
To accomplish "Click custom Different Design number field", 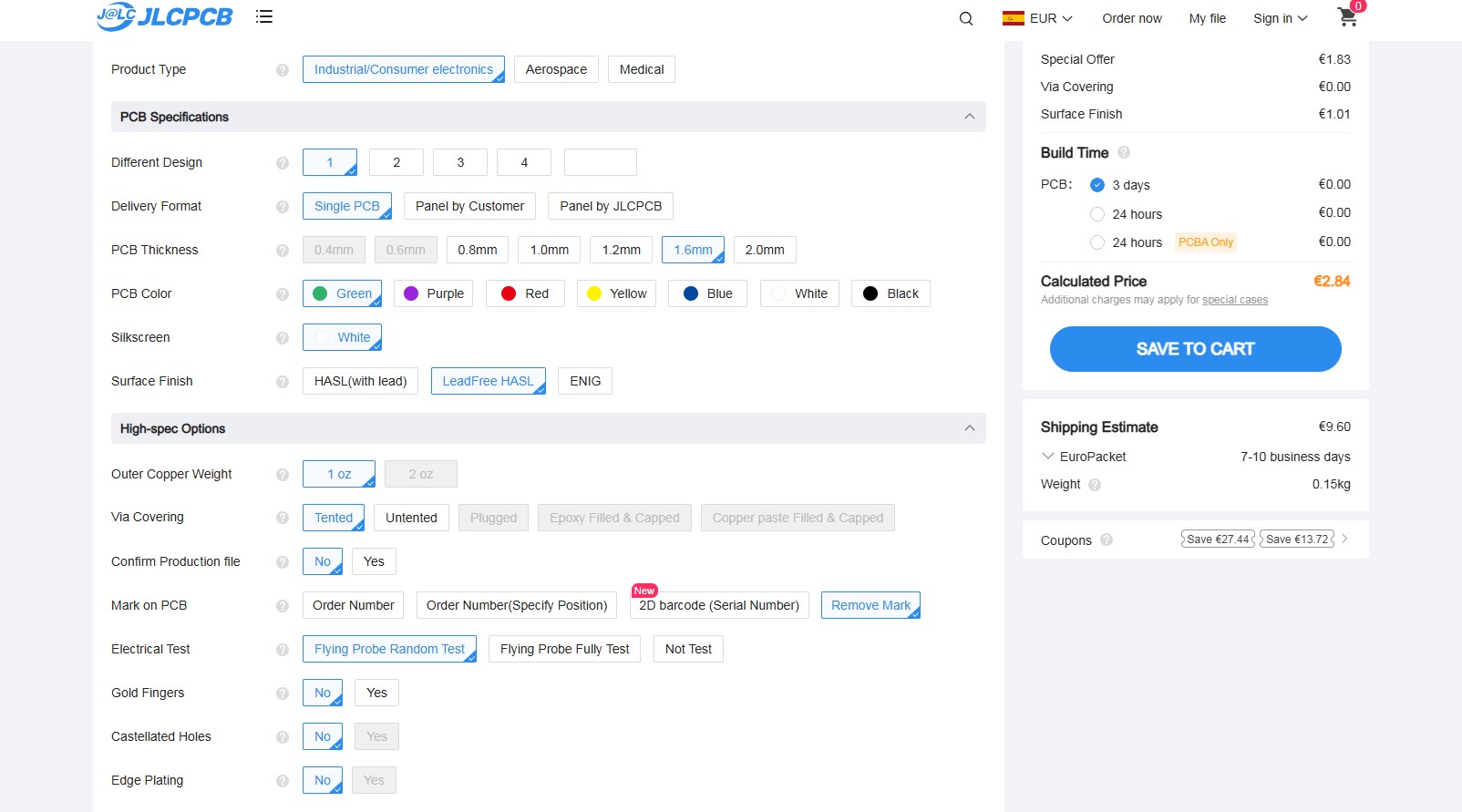I will click(600, 162).
